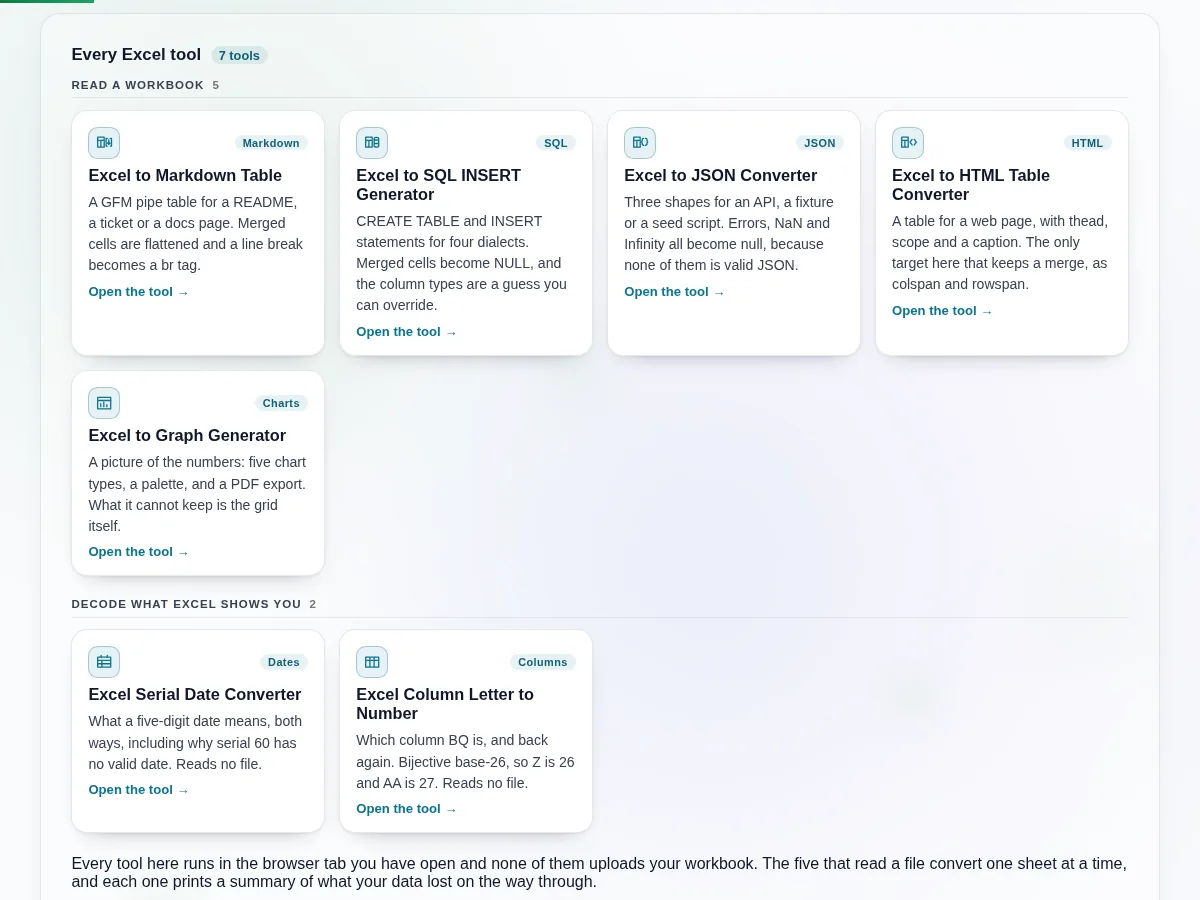Viewport: 1200px width, 900px height.
Task: Open the tool link under Column Letter to Number
Action: [x=407, y=809]
